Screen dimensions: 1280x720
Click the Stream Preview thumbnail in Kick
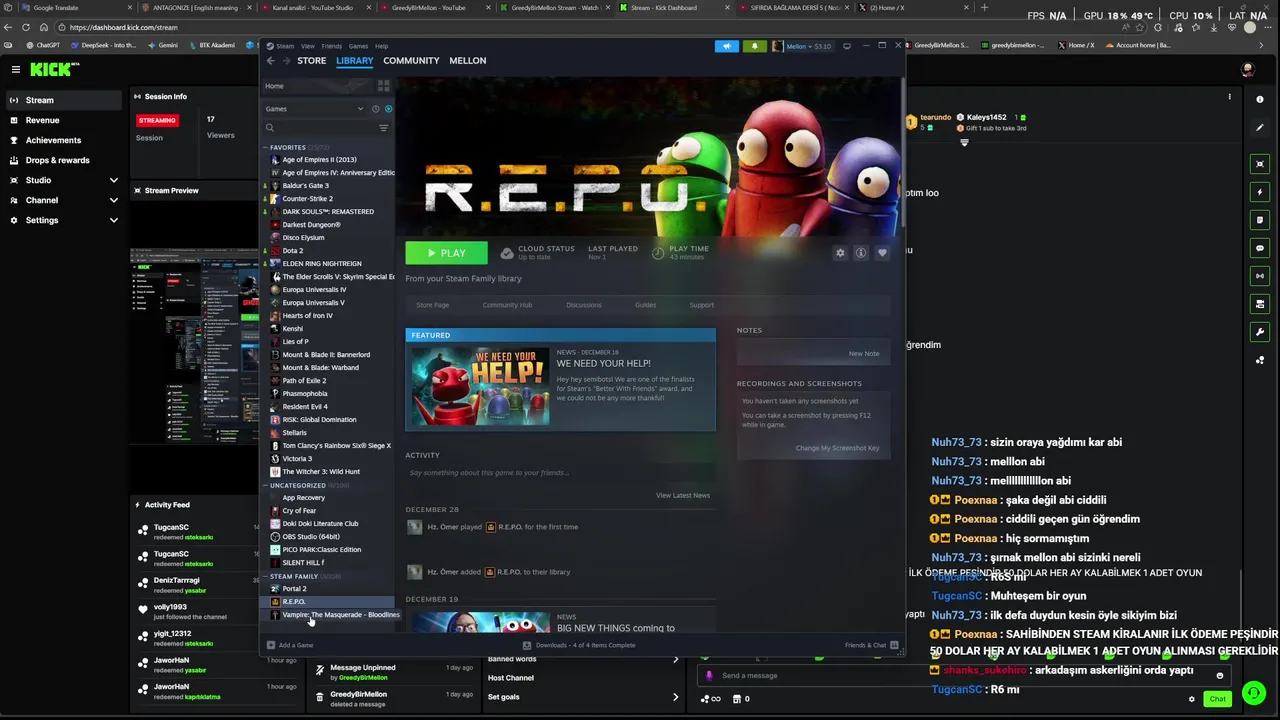coord(193,346)
